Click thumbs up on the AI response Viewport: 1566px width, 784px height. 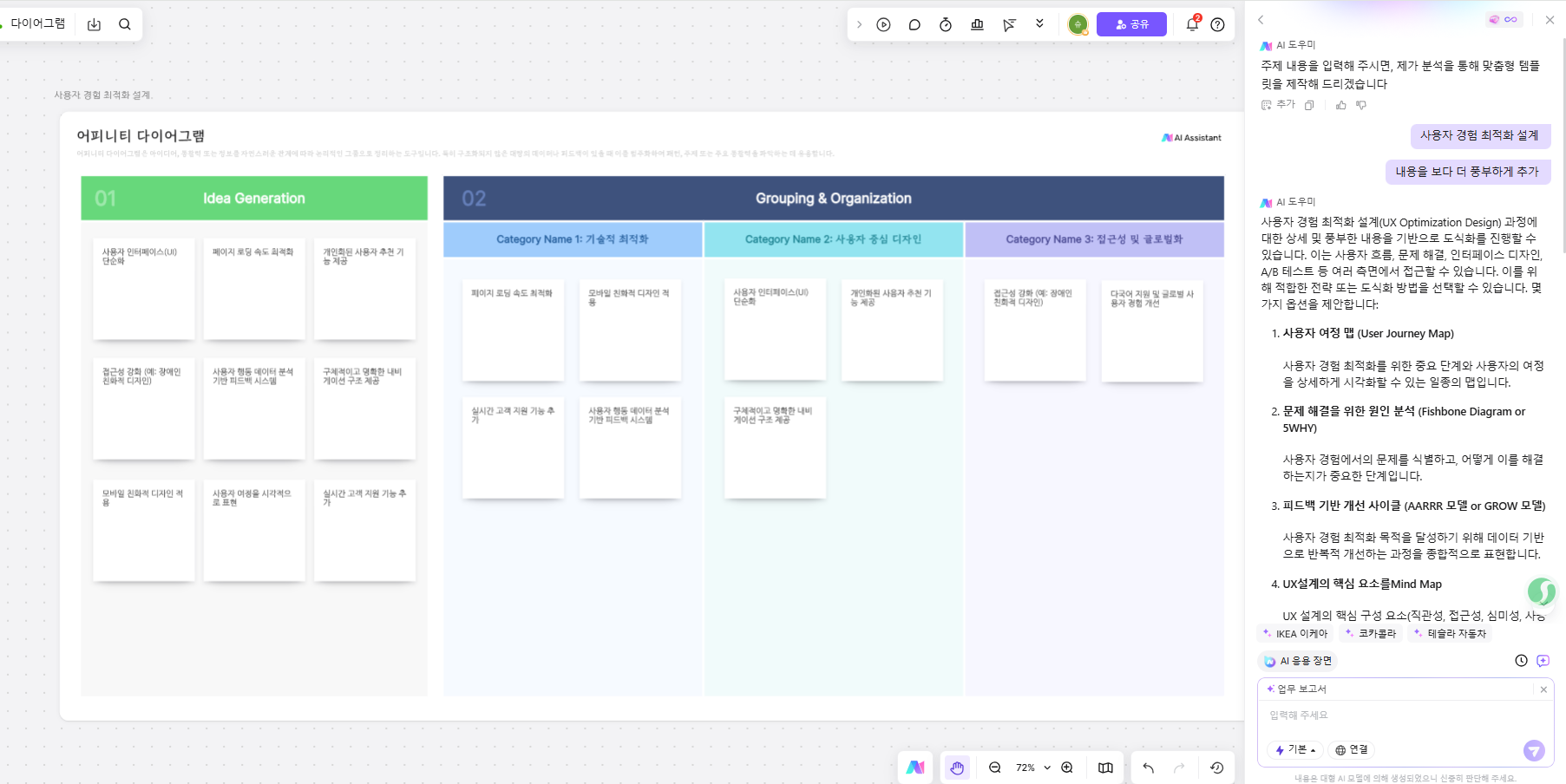coord(1341,105)
